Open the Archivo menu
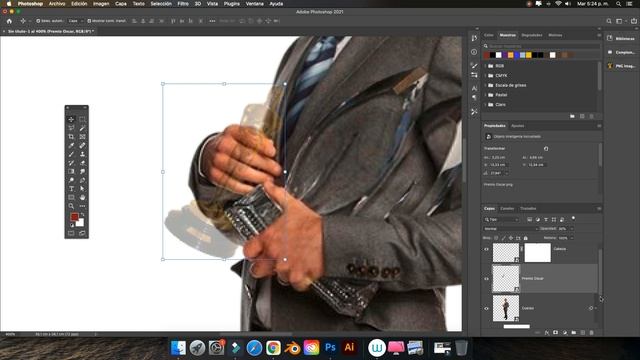This screenshot has width=640, height=360. click(57, 4)
